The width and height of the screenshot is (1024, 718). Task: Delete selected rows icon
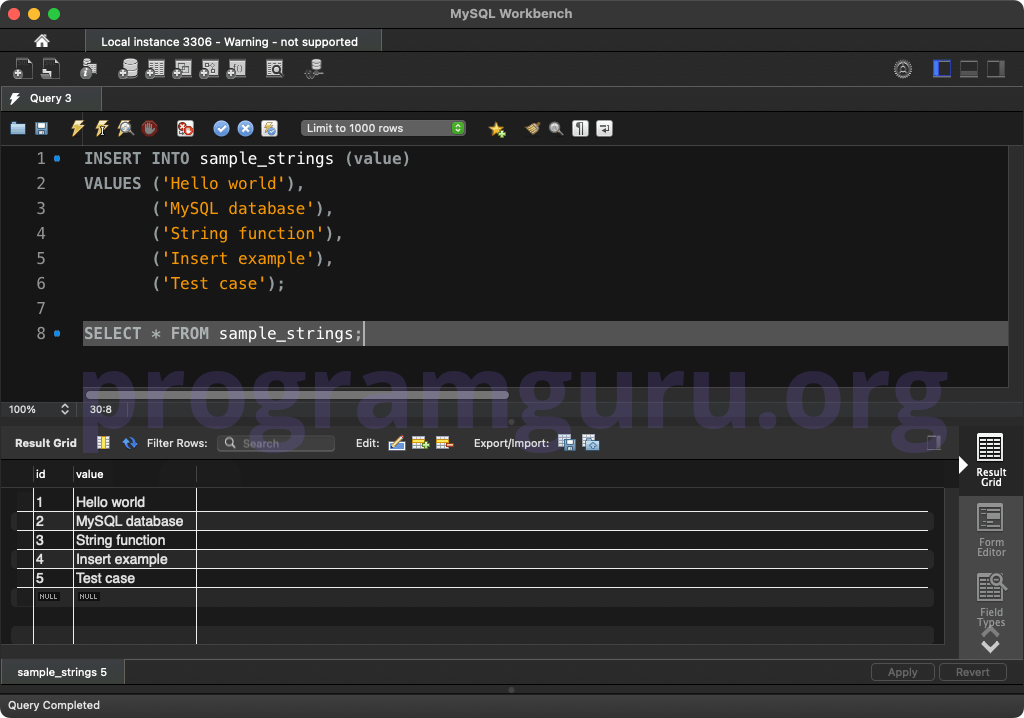(445, 443)
